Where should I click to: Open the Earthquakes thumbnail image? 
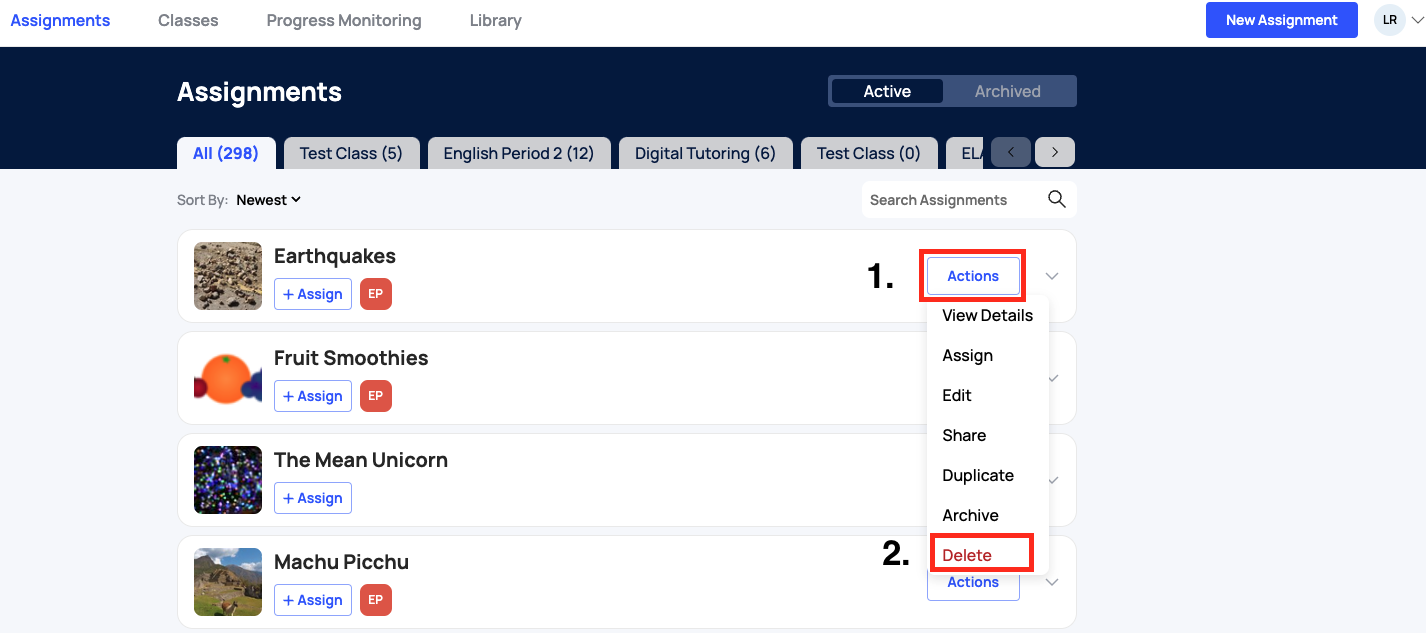[228, 276]
